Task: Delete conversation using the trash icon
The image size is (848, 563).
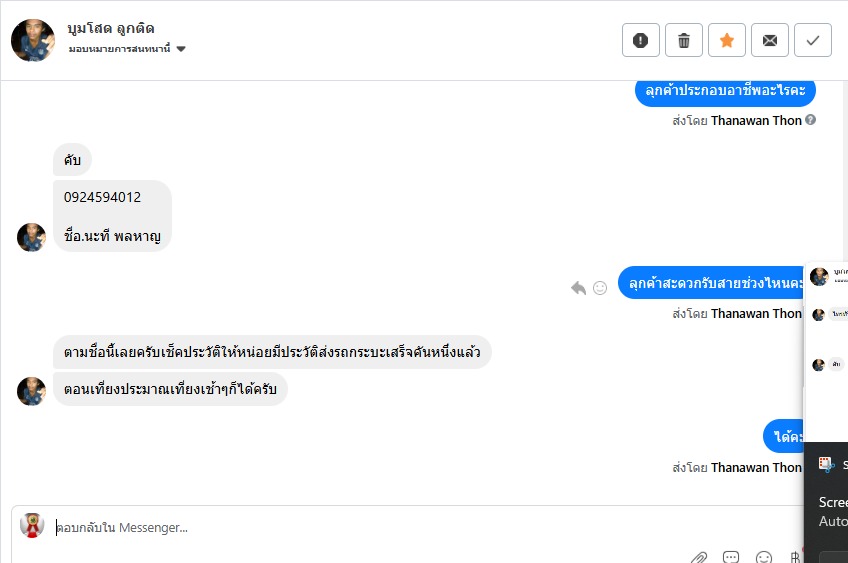Action: (684, 40)
